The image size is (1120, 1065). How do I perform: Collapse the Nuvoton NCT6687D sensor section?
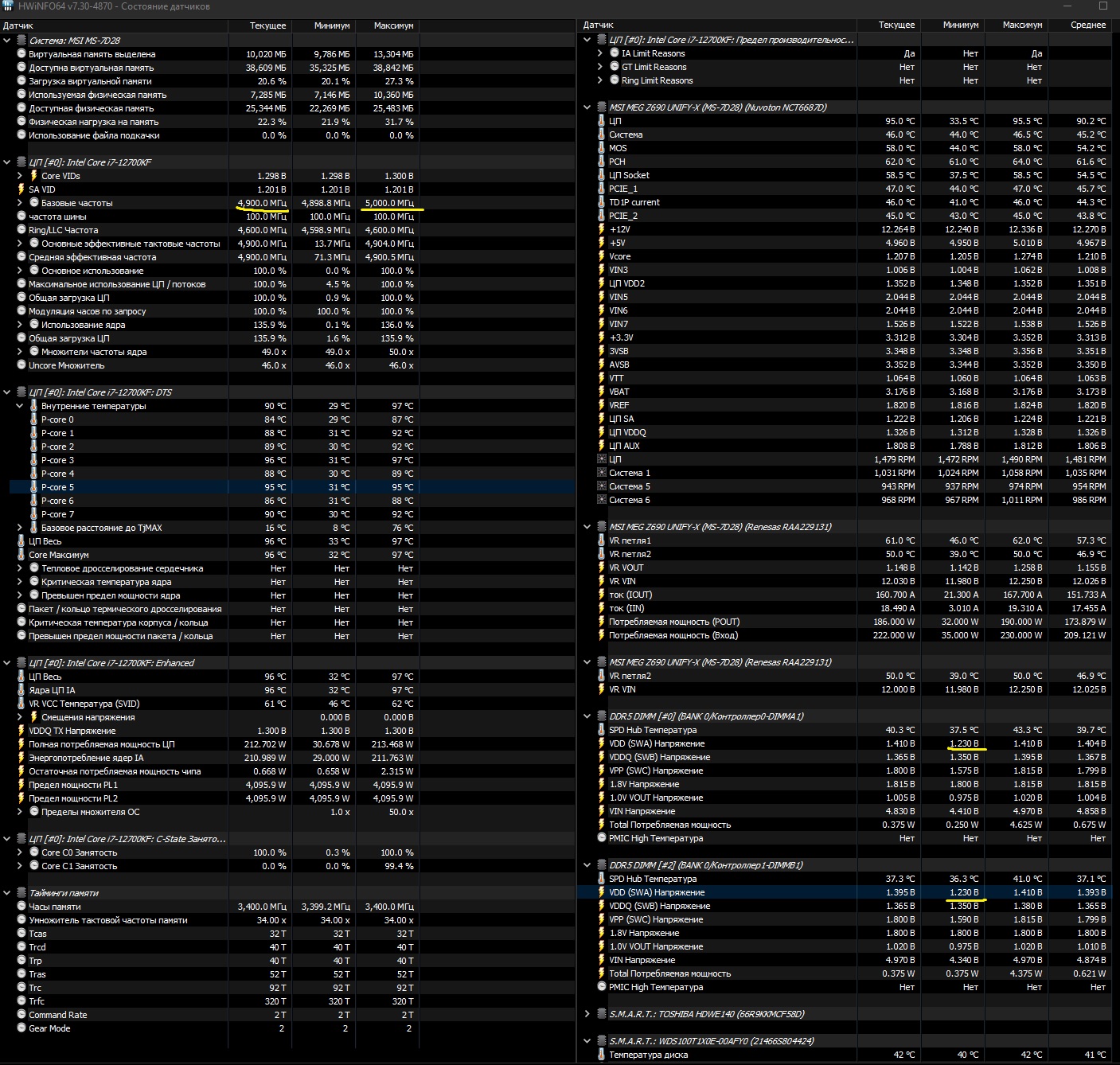(x=587, y=107)
